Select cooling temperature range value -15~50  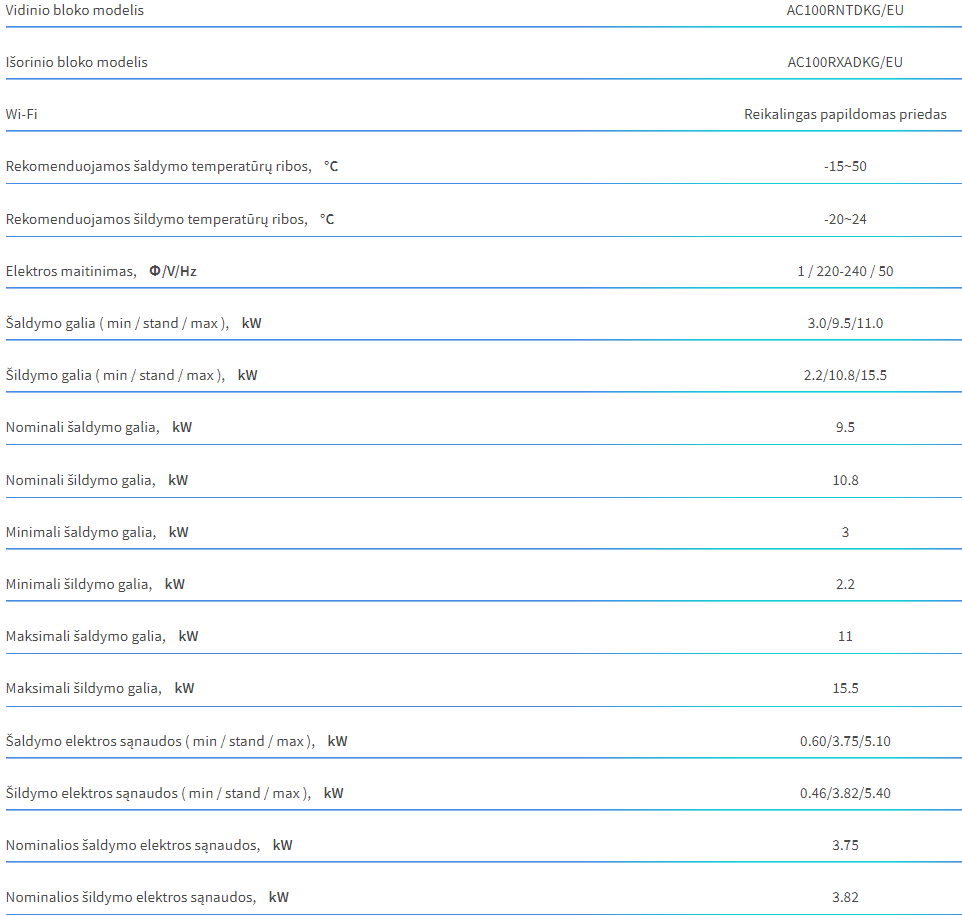coord(845,167)
